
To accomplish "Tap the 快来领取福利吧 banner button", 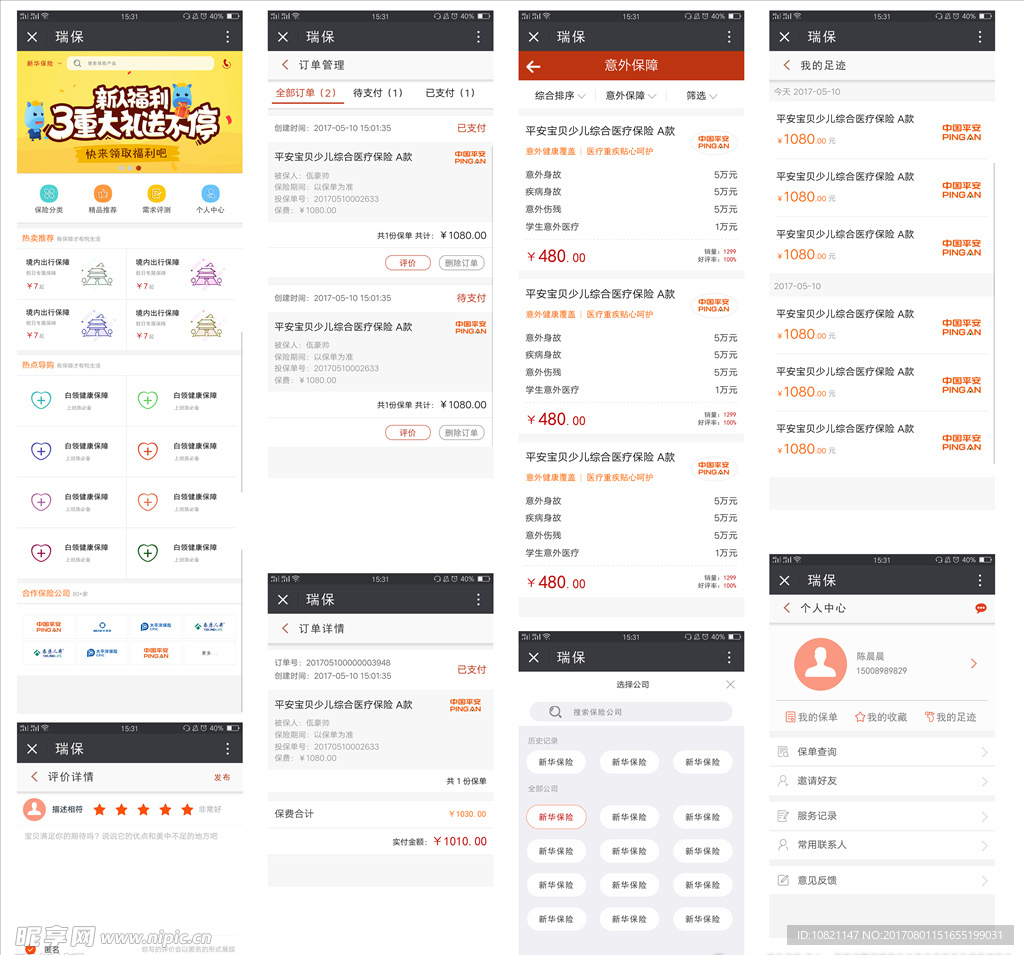I will [126, 154].
